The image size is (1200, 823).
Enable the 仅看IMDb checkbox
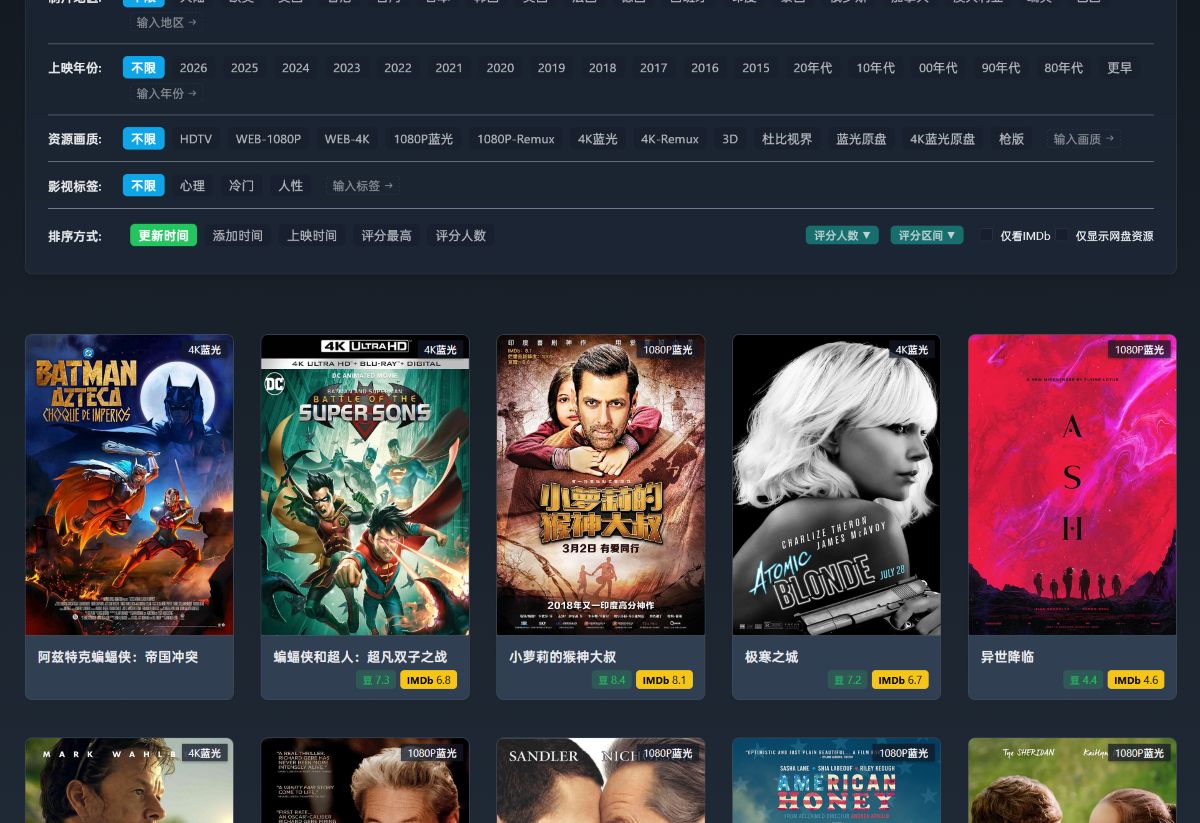(x=986, y=236)
